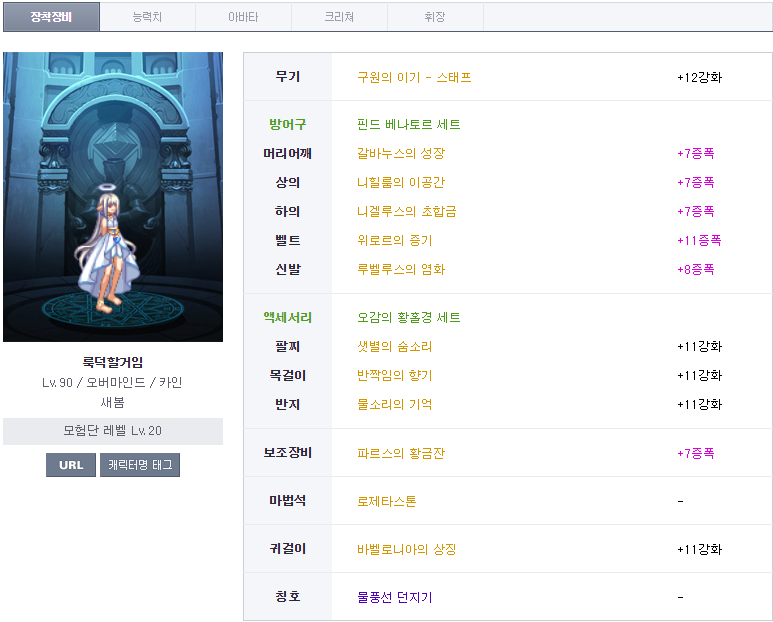This screenshot has height=622, width=773.
Task: Click belt item 위로르의 증기
Action: click(394, 241)
